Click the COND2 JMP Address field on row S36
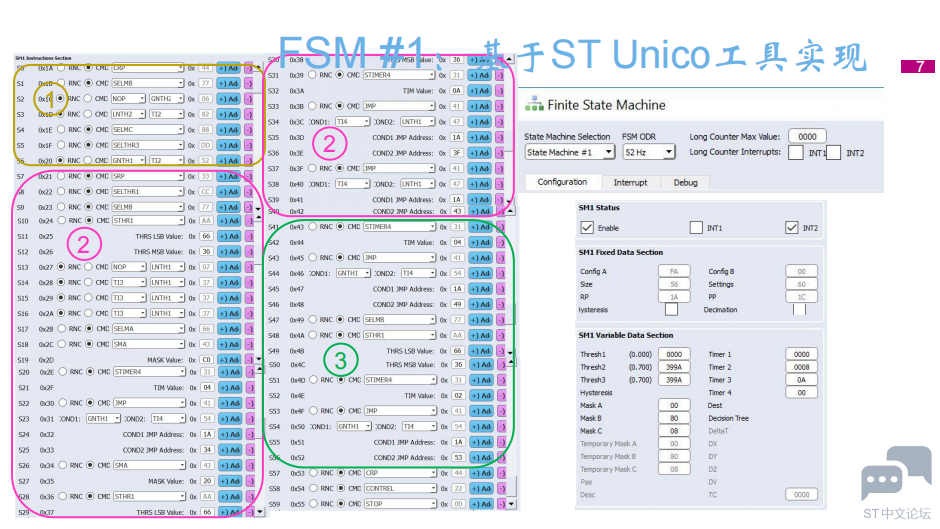The height and width of the screenshot is (529, 940). click(457, 153)
